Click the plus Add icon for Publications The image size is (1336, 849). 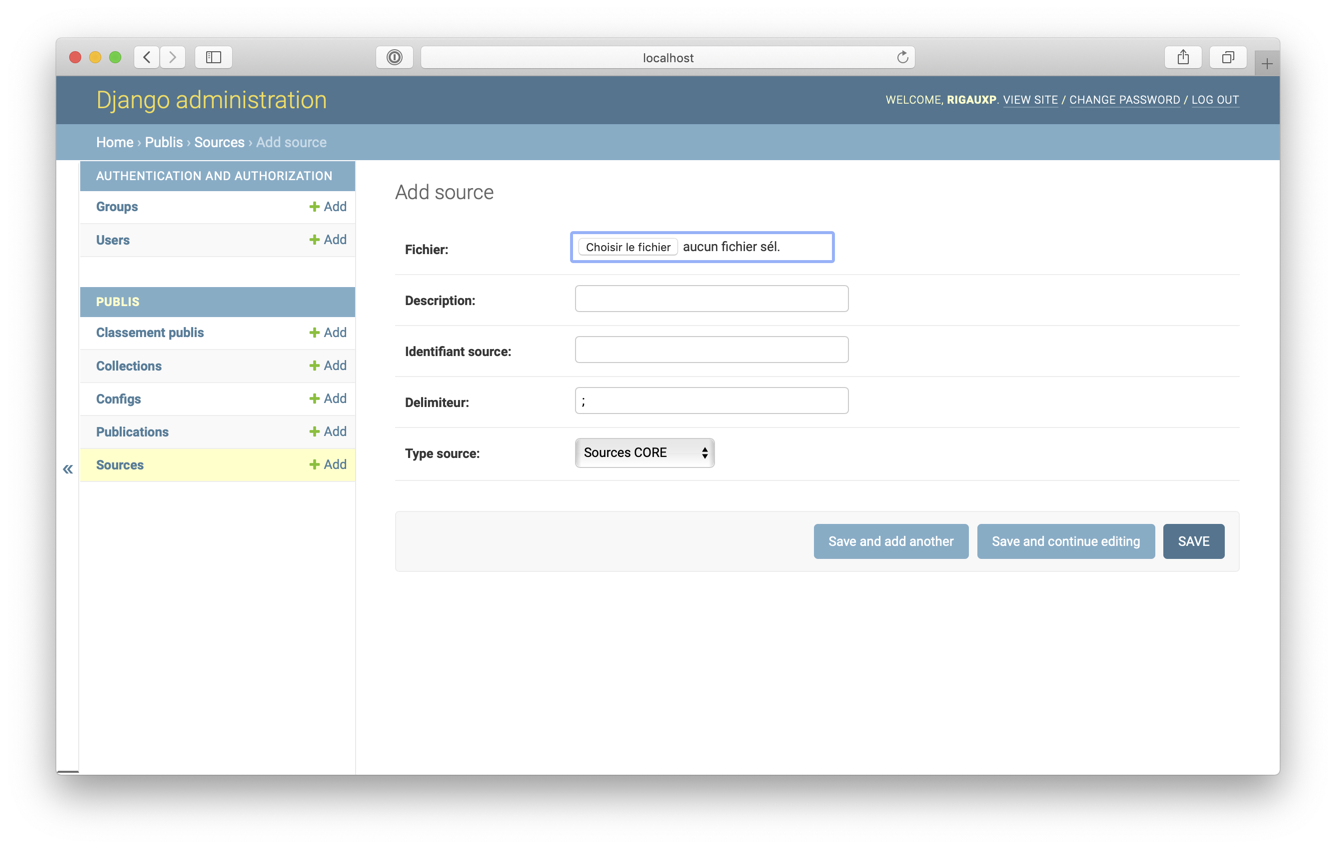click(314, 432)
